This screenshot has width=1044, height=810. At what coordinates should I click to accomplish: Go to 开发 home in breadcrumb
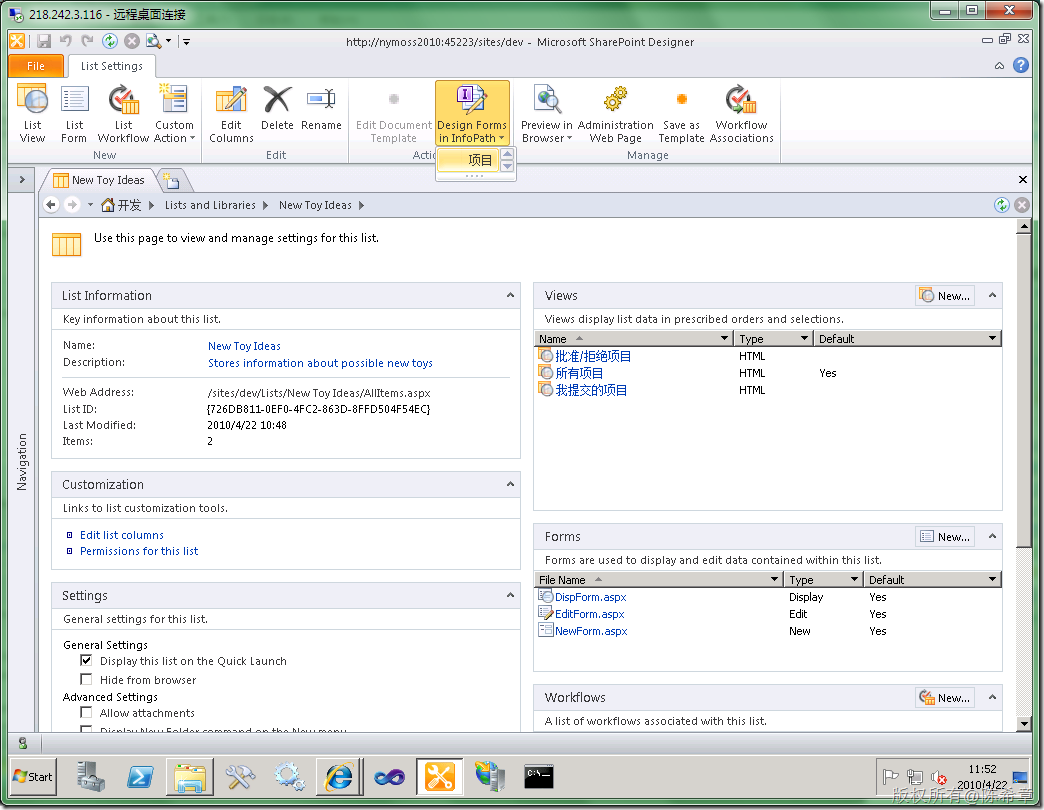coord(122,205)
